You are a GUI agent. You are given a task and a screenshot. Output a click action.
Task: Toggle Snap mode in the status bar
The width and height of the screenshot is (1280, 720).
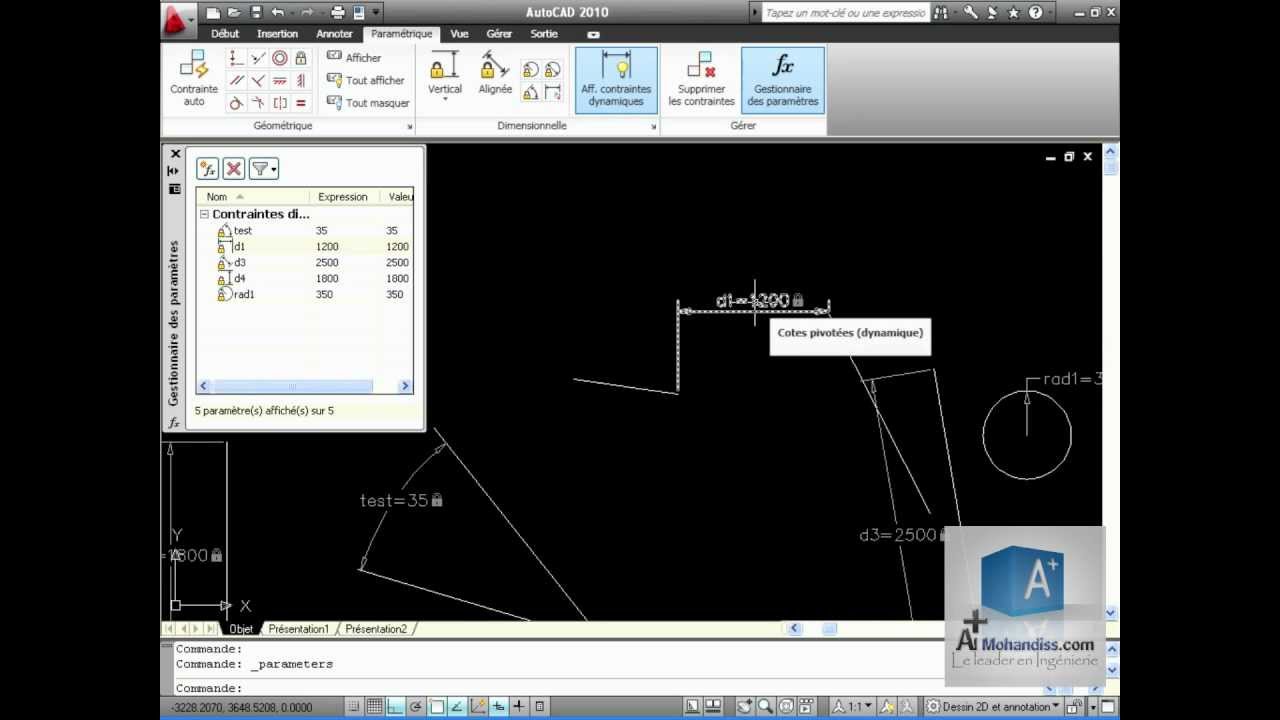[354, 707]
